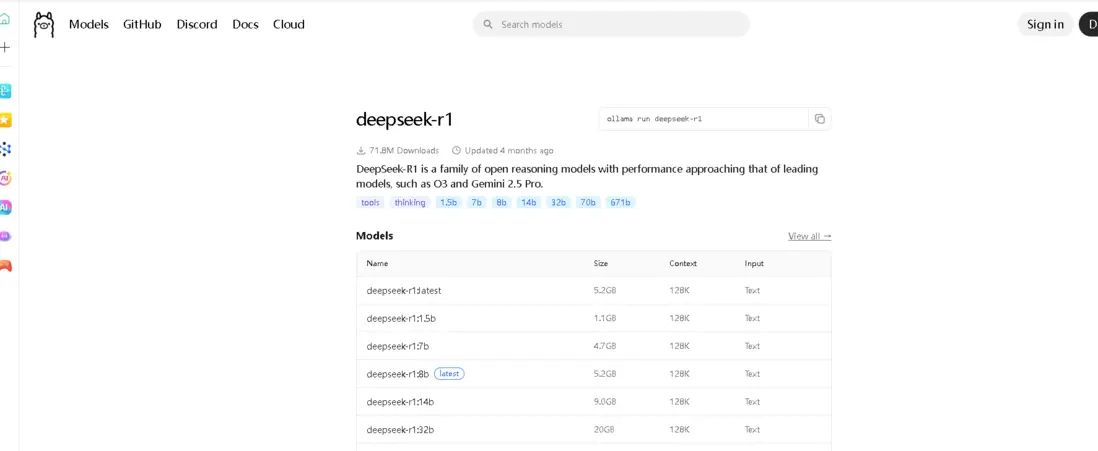Open the Models menu item
Image resolution: width=1098 pixels, height=451 pixels.
[88, 25]
